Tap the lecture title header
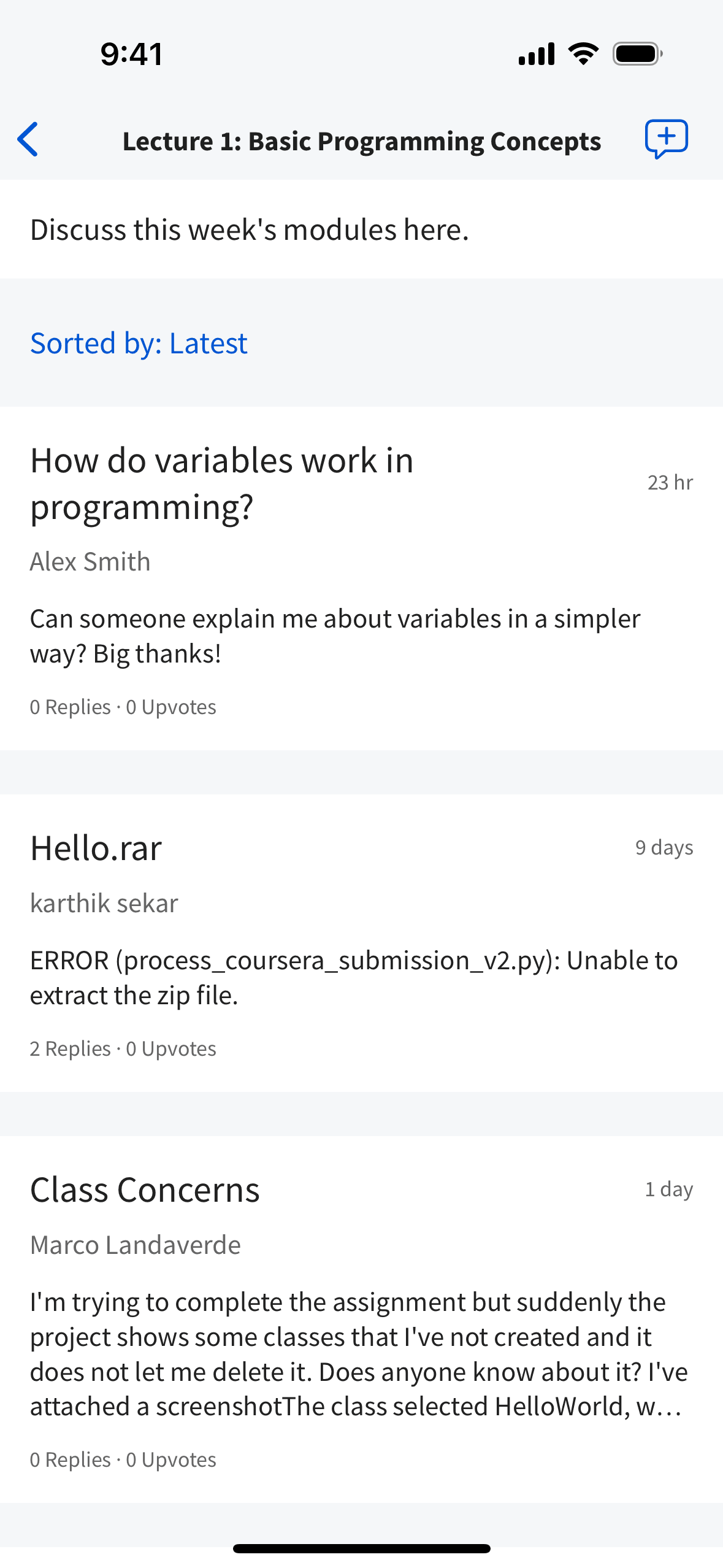This screenshot has width=723, height=1568. click(361, 140)
